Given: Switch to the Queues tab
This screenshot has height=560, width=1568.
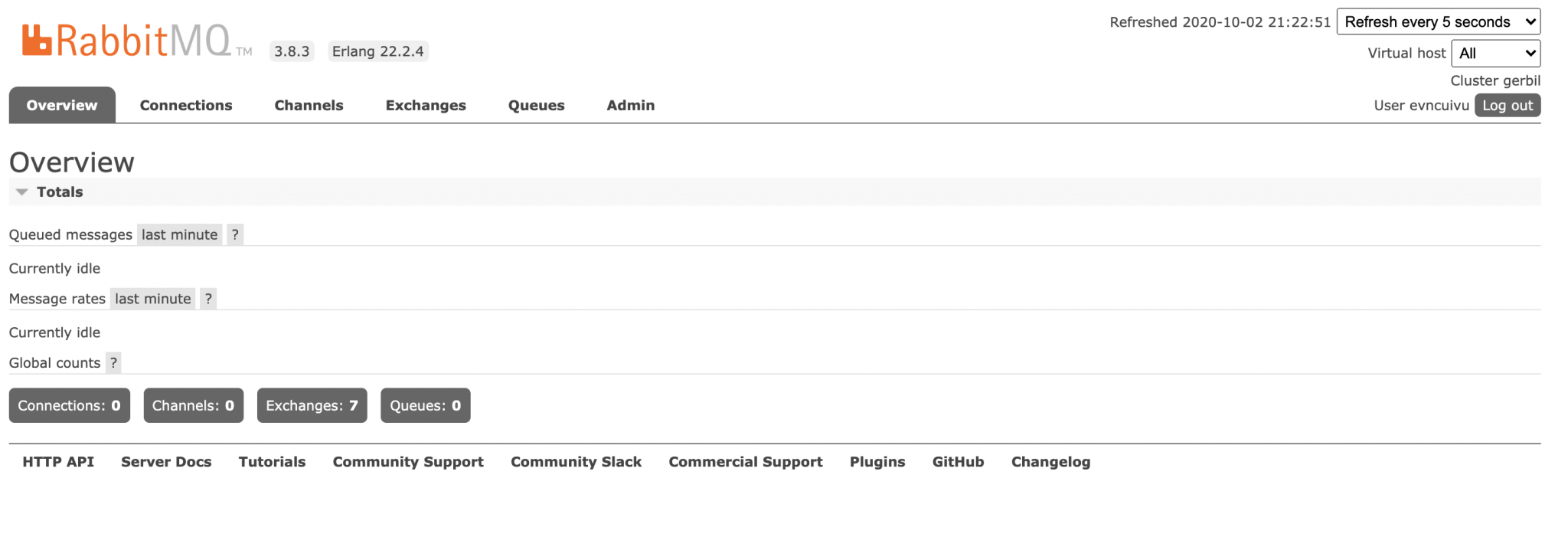Looking at the screenshot, I should (x=536, y=105).
